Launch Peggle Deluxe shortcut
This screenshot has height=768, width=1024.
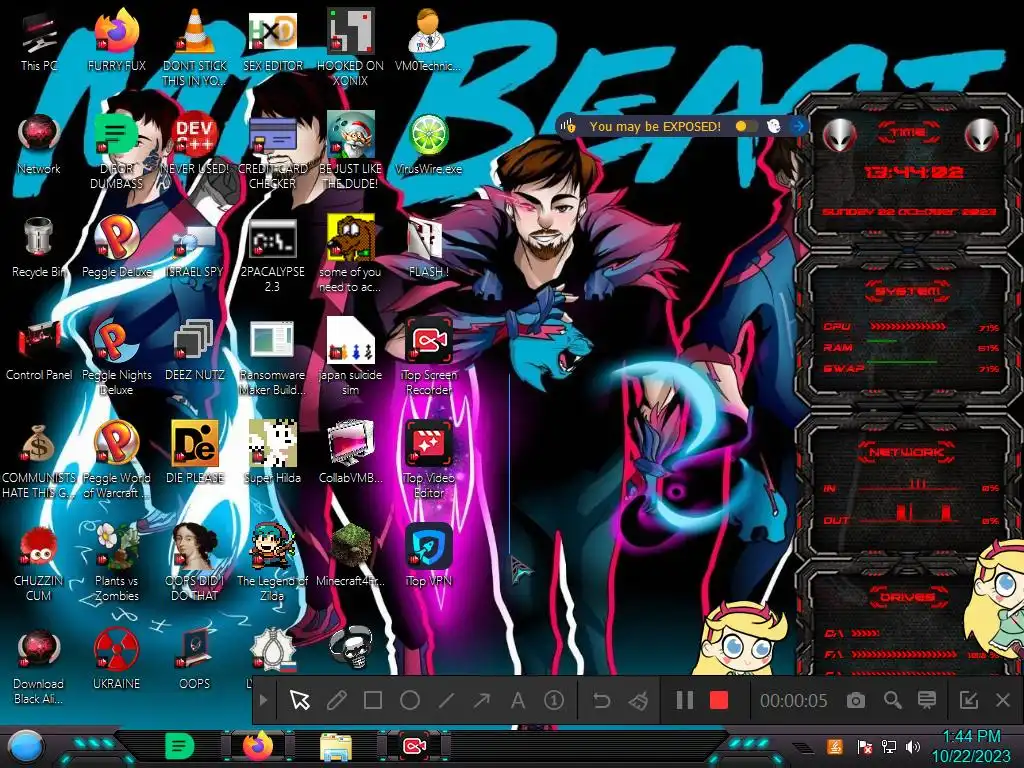click(x=116, y=248)
